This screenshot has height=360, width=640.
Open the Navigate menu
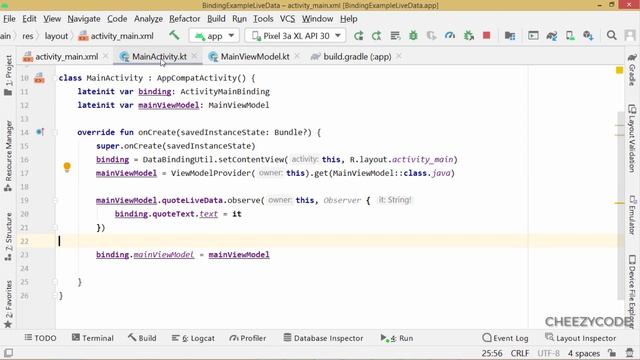tap(84, 19)
